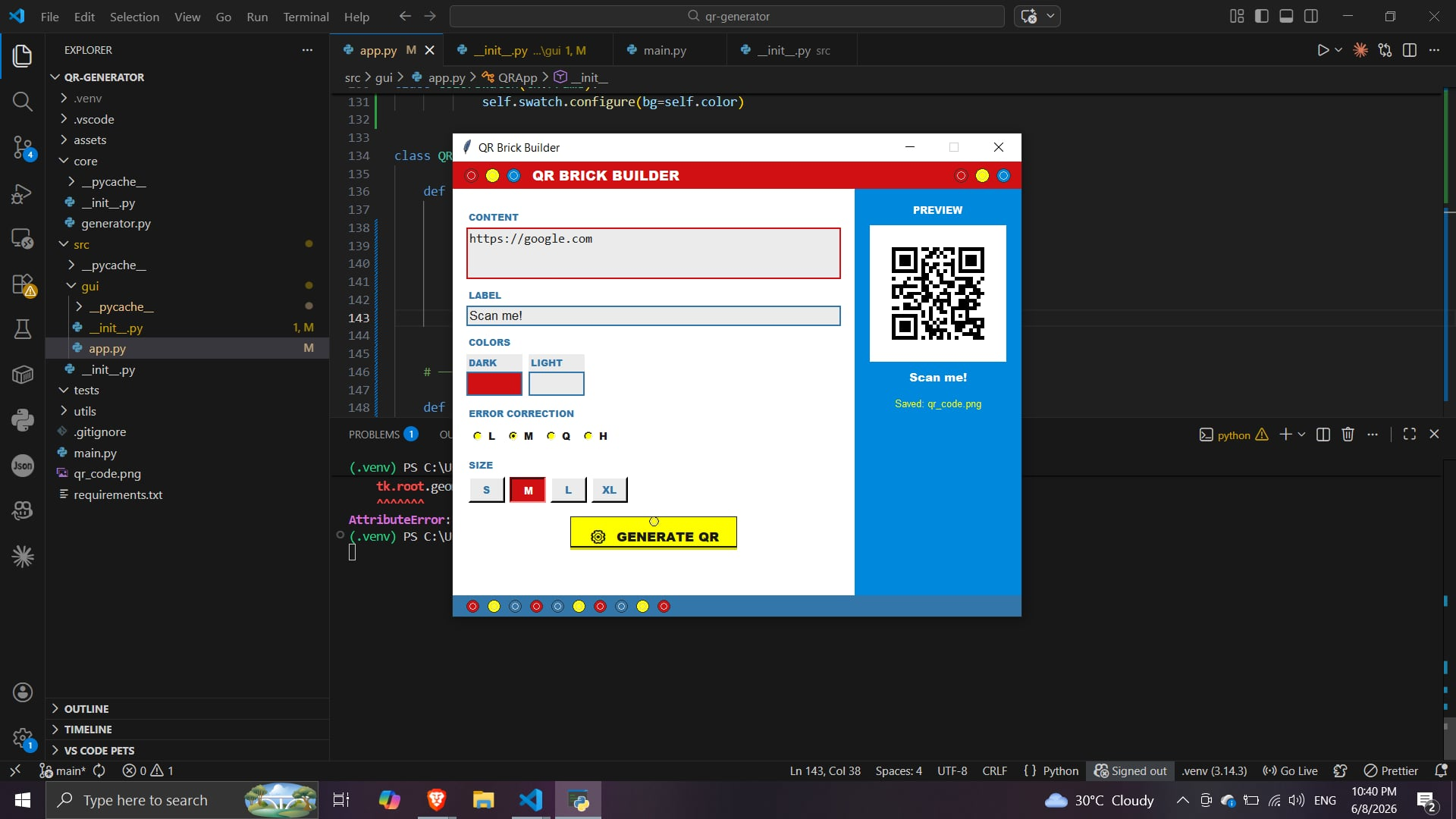
Task: Choose size XL in QR Brick Builder
Action: click(x=609, y=490)
